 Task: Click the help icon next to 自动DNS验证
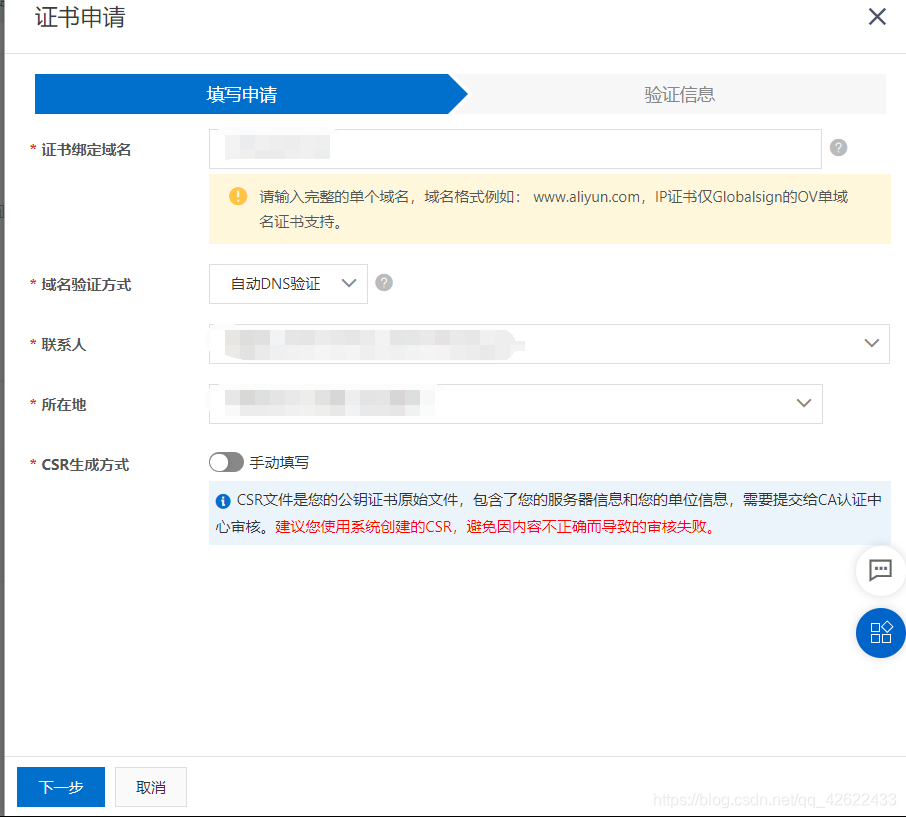(384, 283)
